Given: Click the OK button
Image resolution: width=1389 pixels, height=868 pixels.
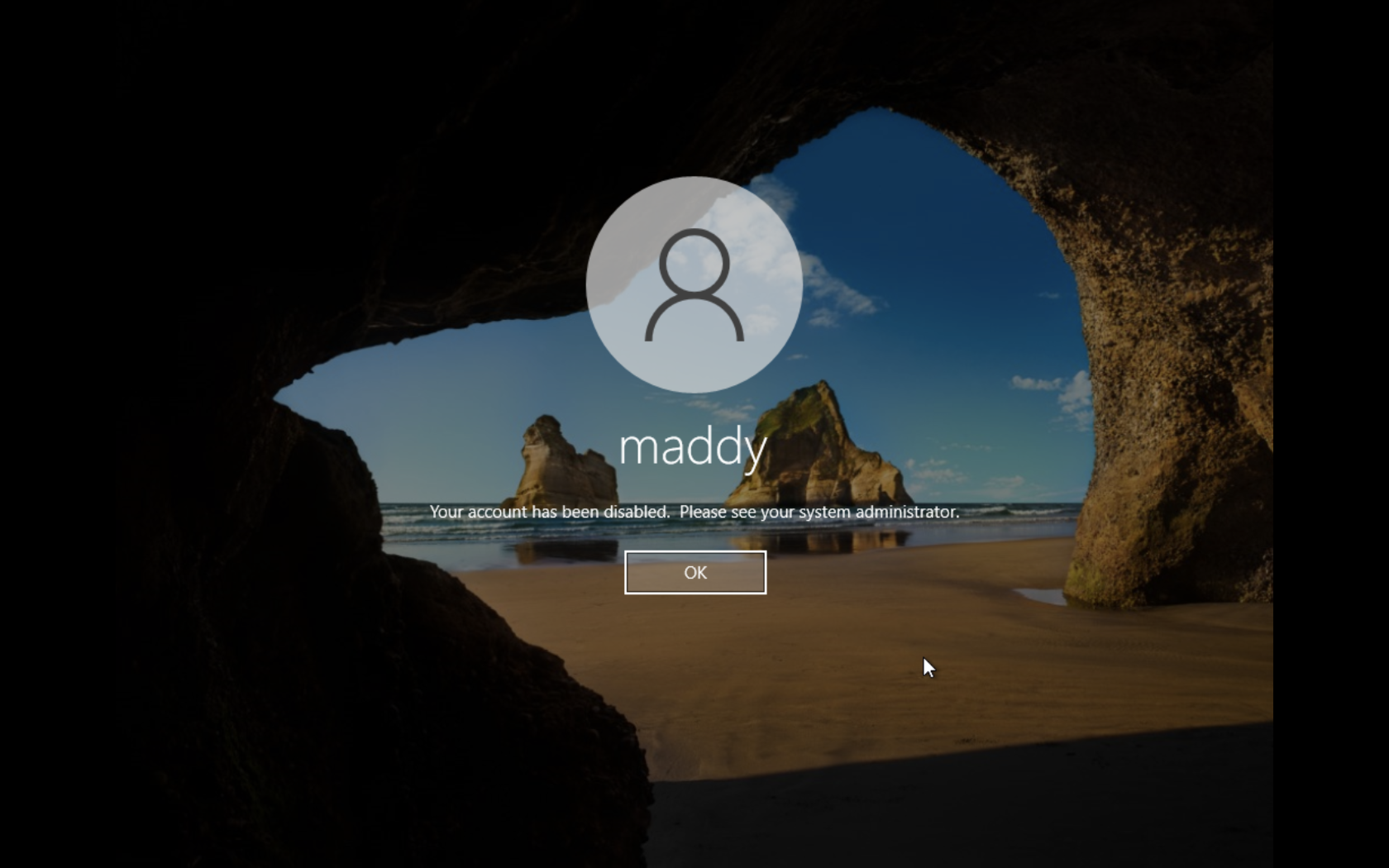Looking at the screenshot, I should click(695, 572).
